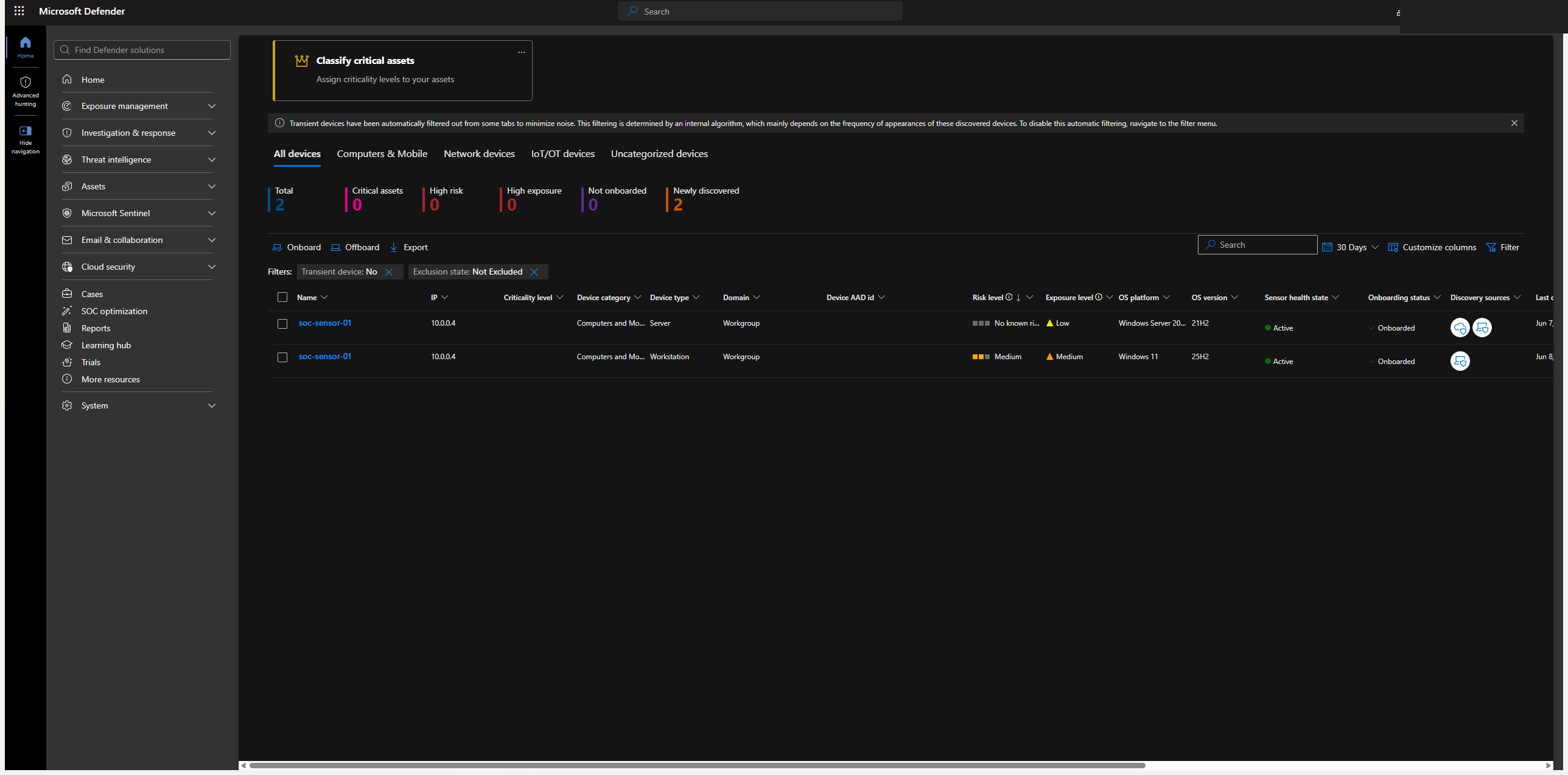This screenshot has width=1568, height=775.
Task: Click the top global Search field
Action: click(760, 11)
